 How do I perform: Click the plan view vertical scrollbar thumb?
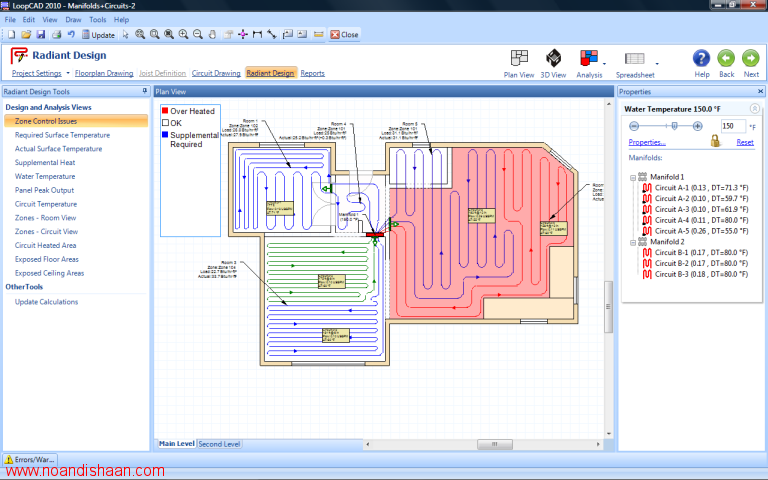click(x=608, y=307)
